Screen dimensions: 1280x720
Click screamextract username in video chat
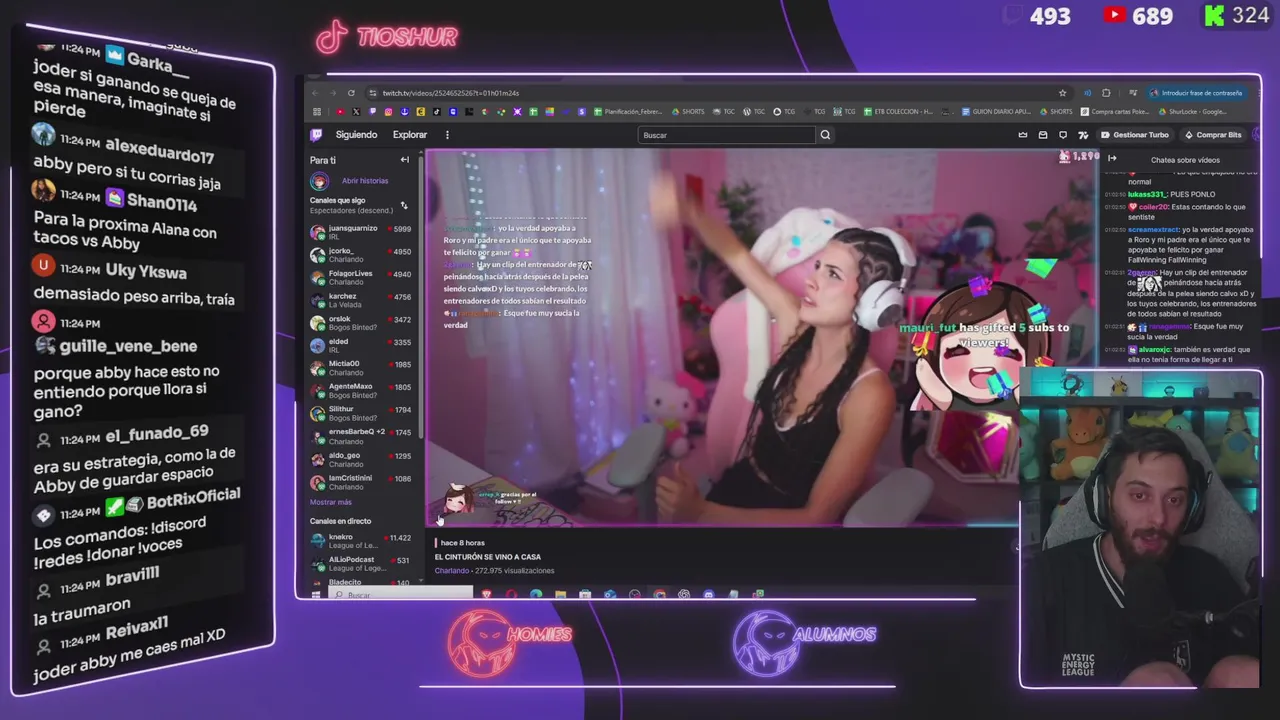pyautogui.click(x=1153, y=230)
